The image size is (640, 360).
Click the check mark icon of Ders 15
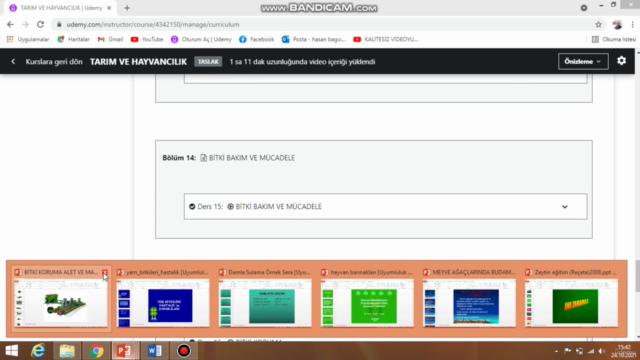pos(192,207)
